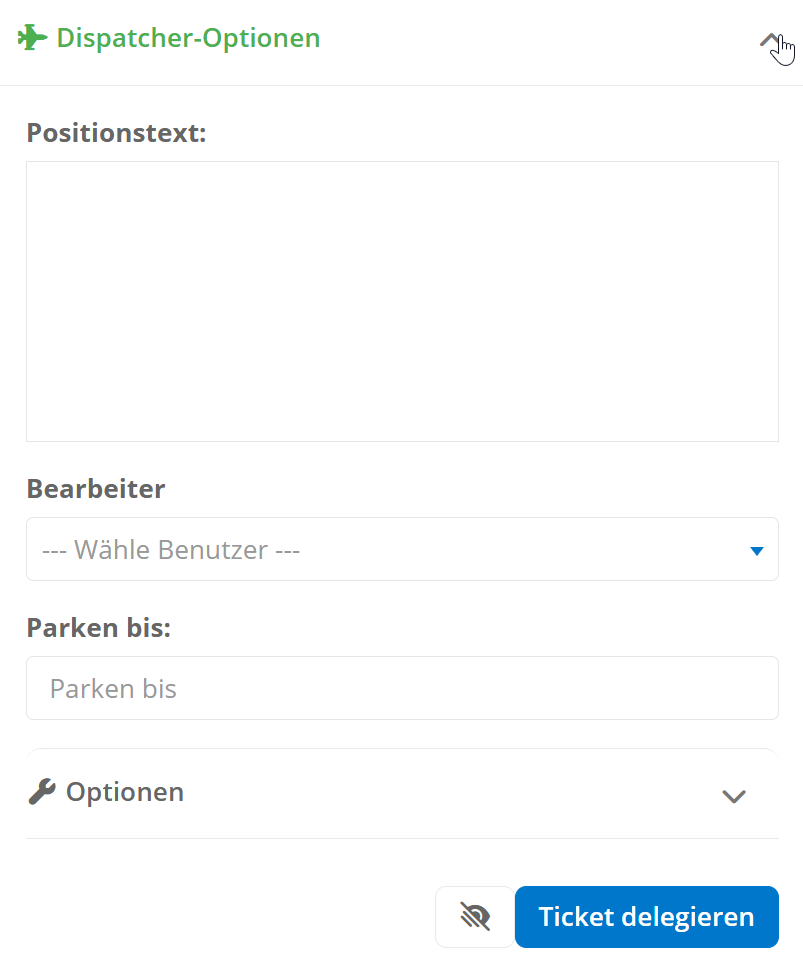Click the crossed-out eye icon button
Viewport: 803px width, 980px height.
pyautogui.click(x=475, y=917)
